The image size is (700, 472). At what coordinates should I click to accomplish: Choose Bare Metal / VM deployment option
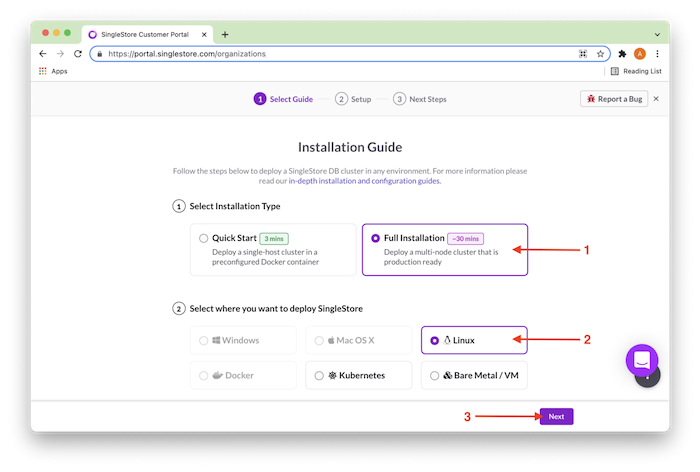pos(434,375)
